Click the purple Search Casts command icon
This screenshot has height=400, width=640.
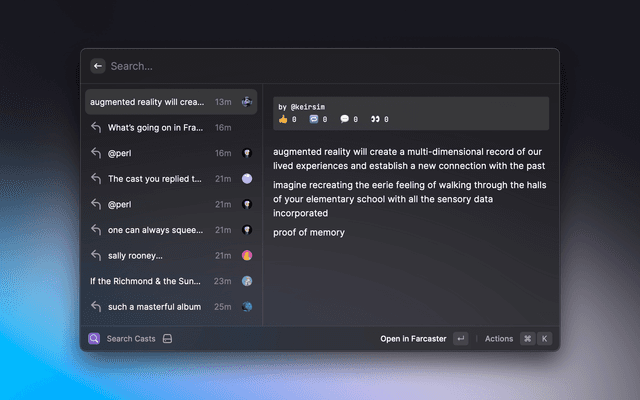click(94, 339)
